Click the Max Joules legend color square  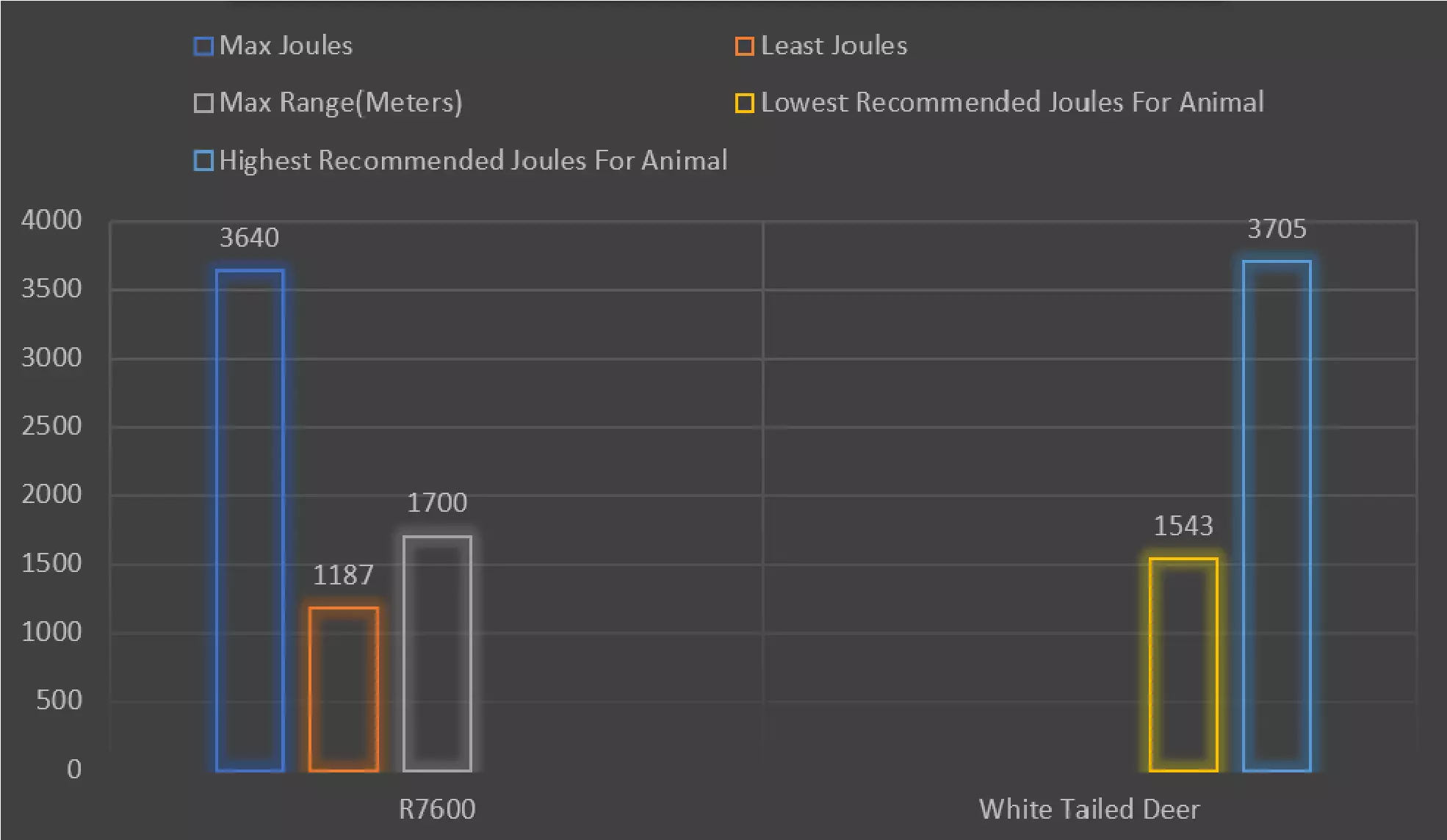coord(203,46)
